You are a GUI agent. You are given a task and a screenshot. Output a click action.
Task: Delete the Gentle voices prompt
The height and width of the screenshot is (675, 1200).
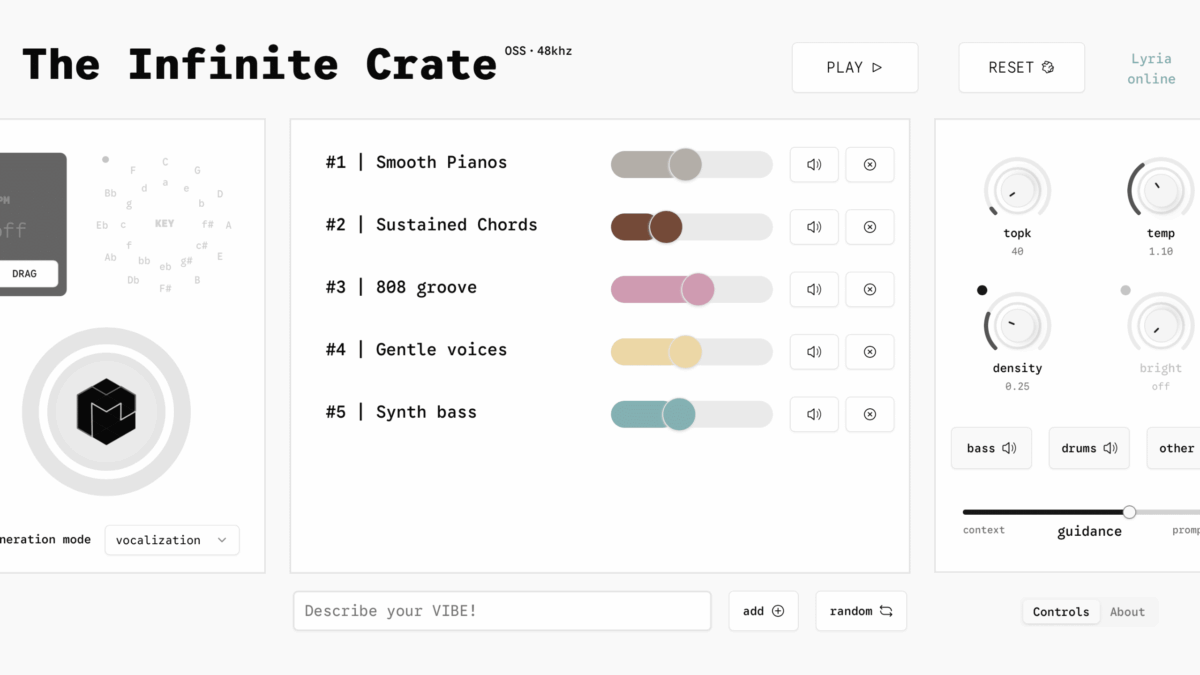tap(869, 352)
